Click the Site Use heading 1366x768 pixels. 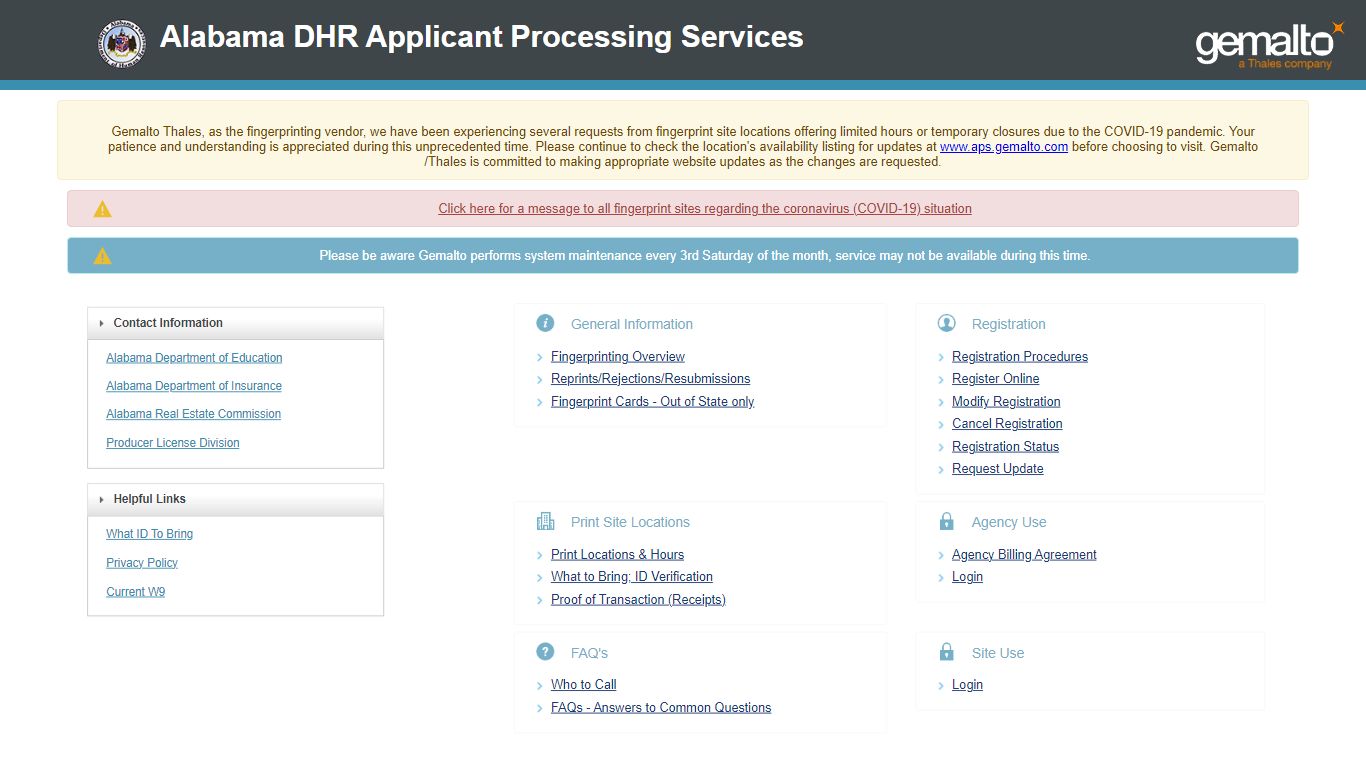click(998, 653)
